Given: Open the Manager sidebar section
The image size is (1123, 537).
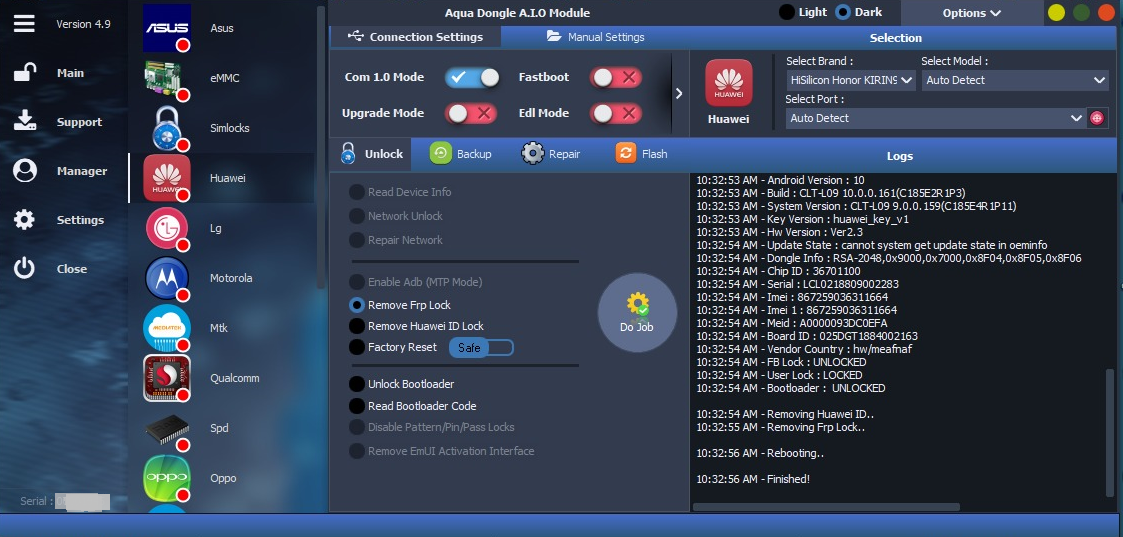Looking at the screenshot, I should tap(82, 171).
